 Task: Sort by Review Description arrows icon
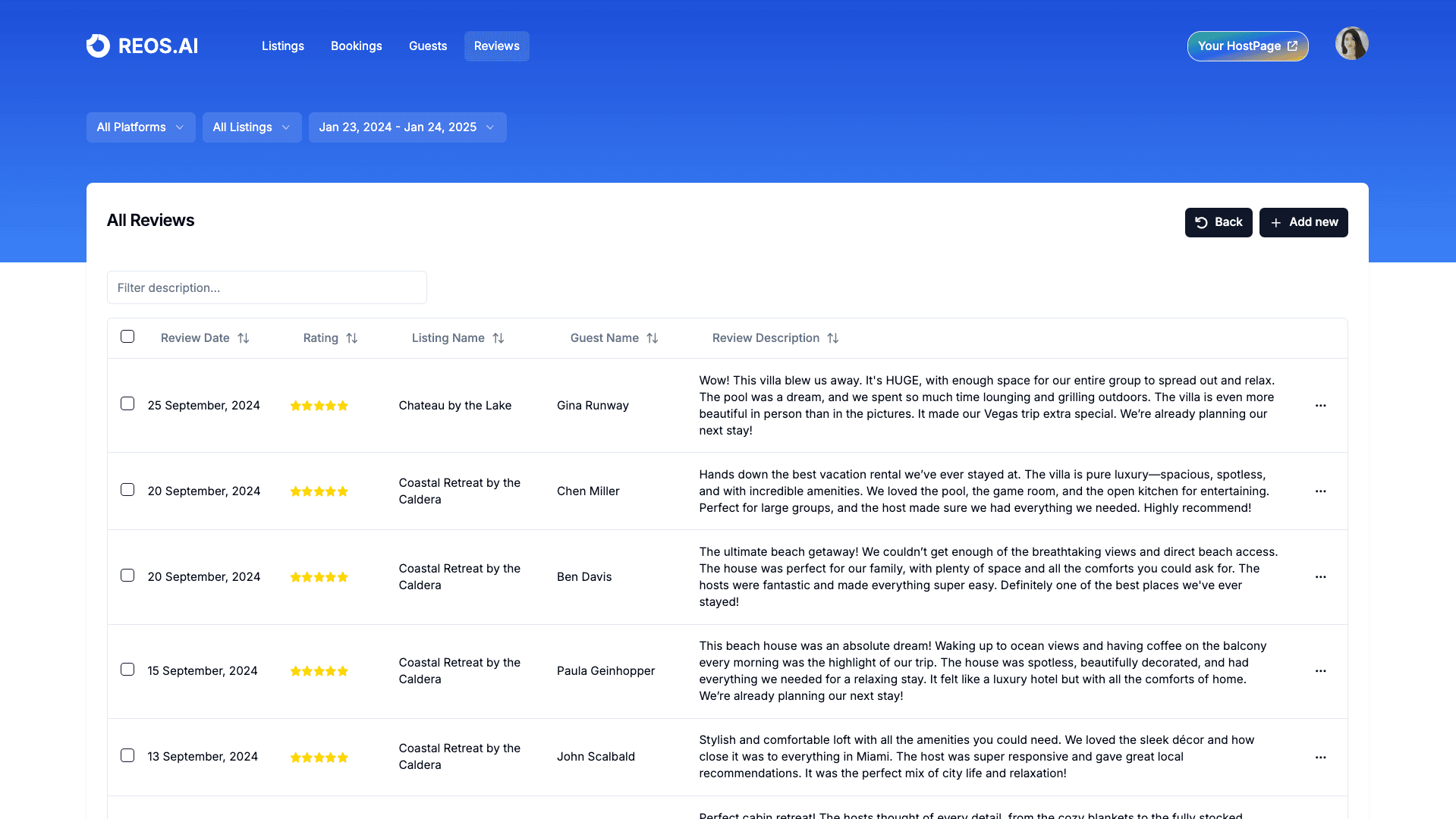[833, 338]
